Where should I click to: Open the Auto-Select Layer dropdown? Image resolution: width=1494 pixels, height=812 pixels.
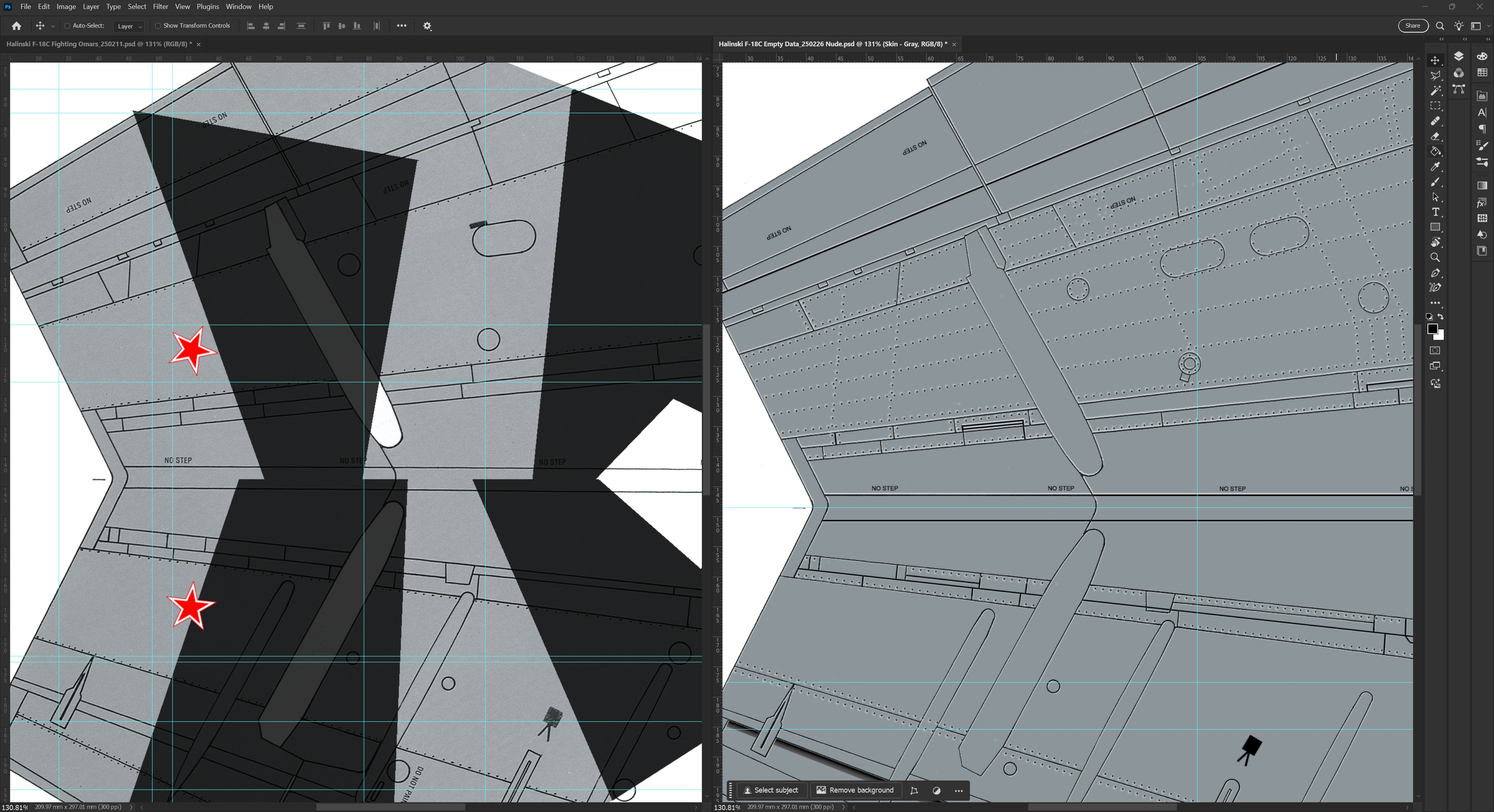pyautogui.click(x=129, y=26)
